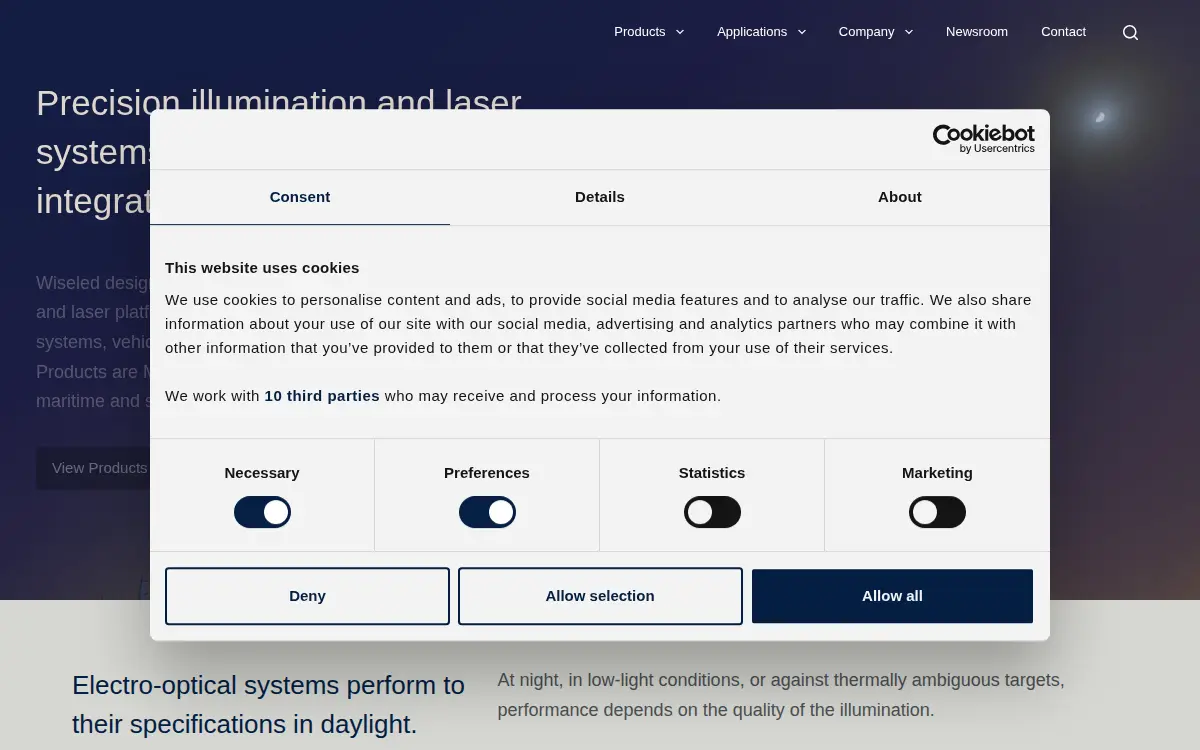Viewport: 1200px width, 750px height.
Task: Expand the Company menu chevron
Action: point(909,32)
